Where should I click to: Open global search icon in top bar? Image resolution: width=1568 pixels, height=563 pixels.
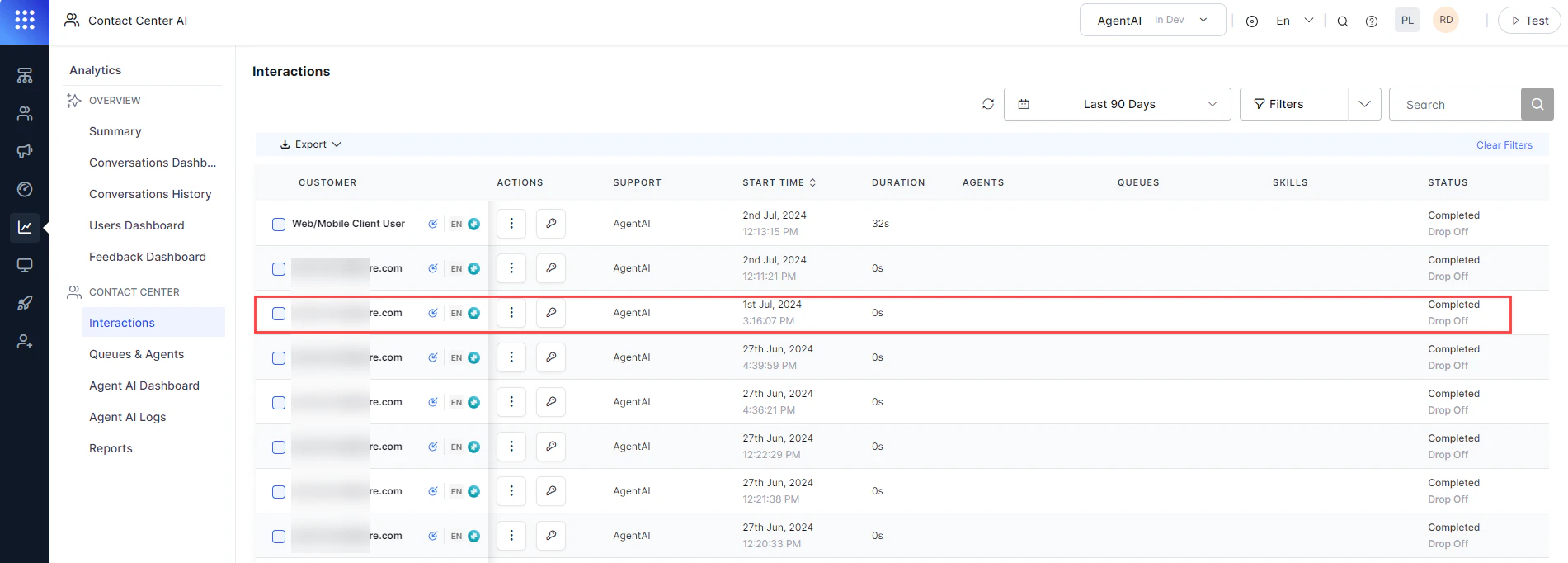tap(1343, 21)
